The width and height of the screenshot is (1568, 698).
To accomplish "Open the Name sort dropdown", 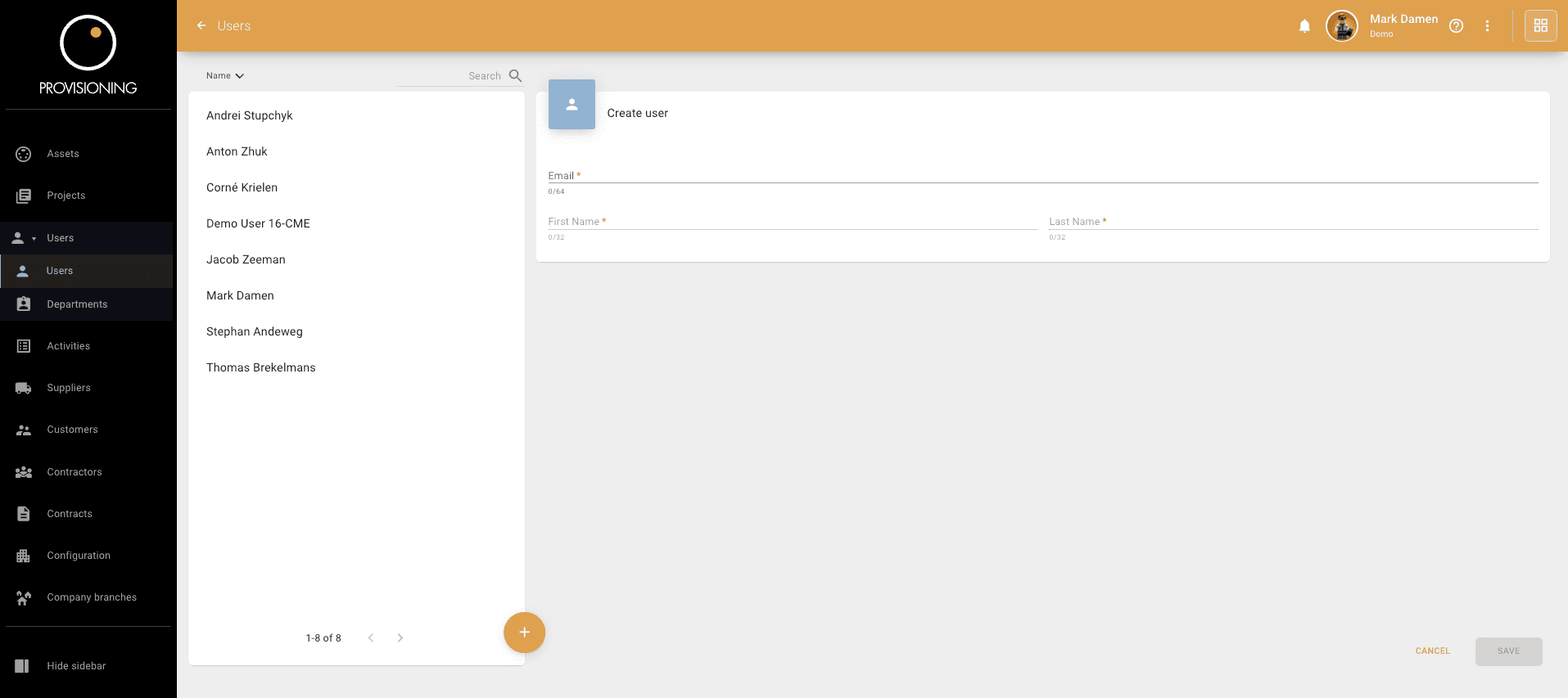I will coord(225,75).
